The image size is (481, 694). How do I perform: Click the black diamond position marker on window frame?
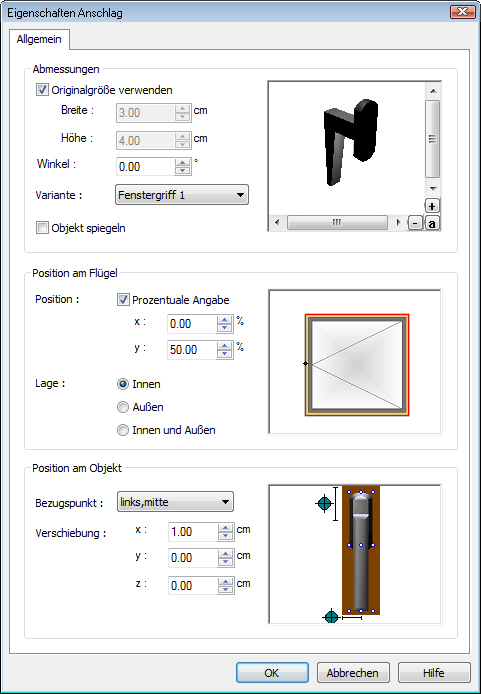click(305, 363)
